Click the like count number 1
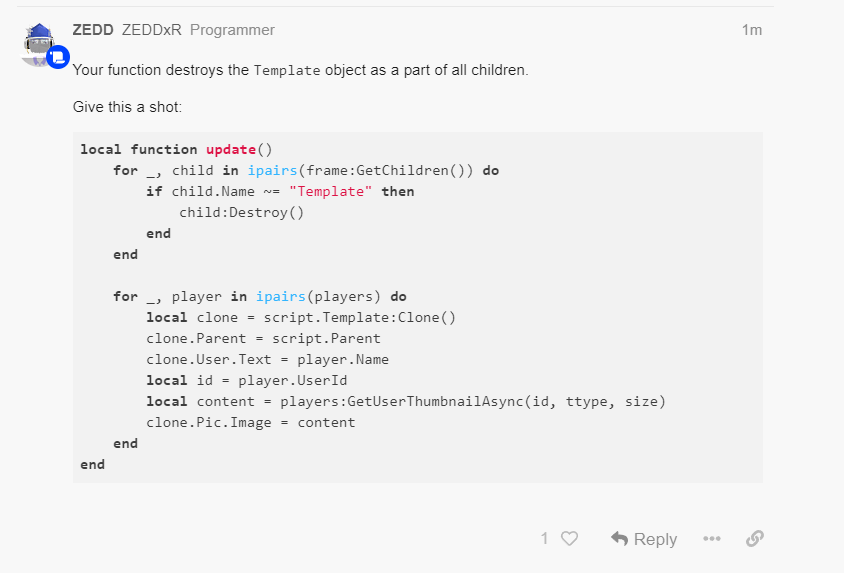 click(545, 539)
